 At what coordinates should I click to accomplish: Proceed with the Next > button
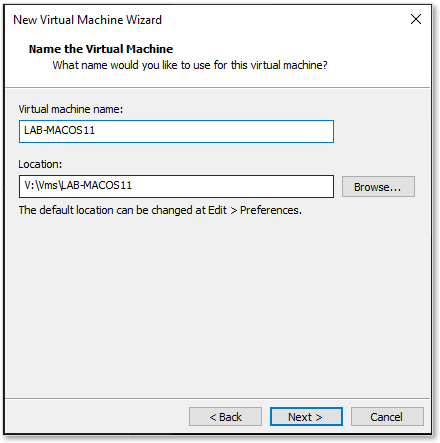click(x=306, y=417)
